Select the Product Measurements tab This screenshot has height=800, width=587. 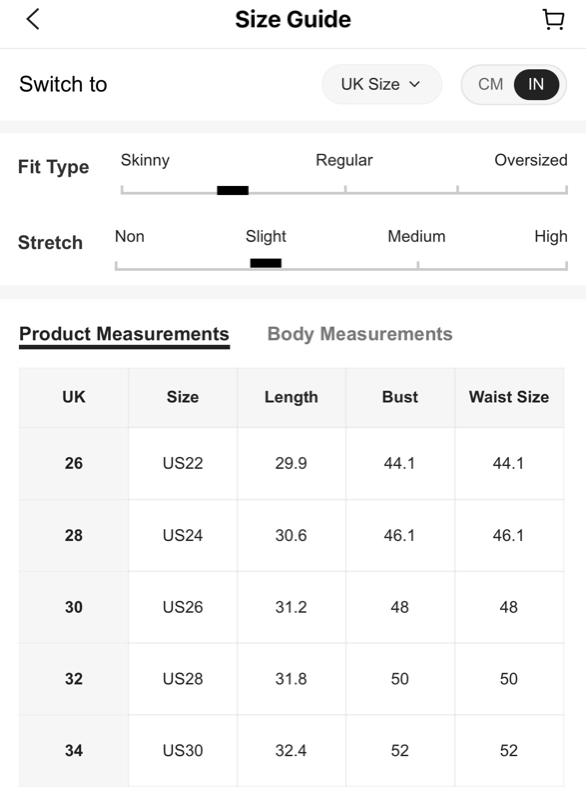click(124, 335)
